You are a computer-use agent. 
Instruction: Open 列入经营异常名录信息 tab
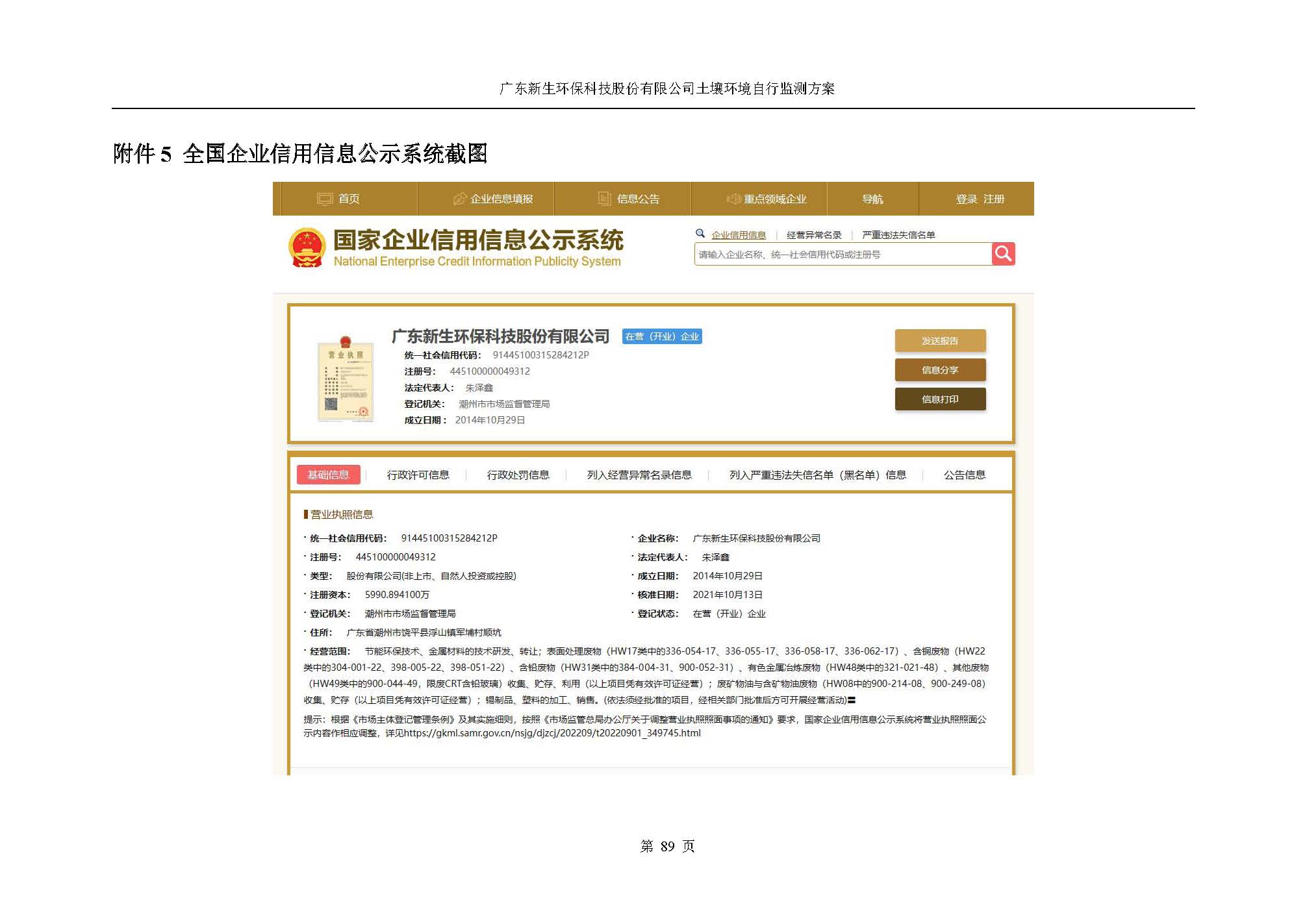pyautogui.click(x=639, y=475)
